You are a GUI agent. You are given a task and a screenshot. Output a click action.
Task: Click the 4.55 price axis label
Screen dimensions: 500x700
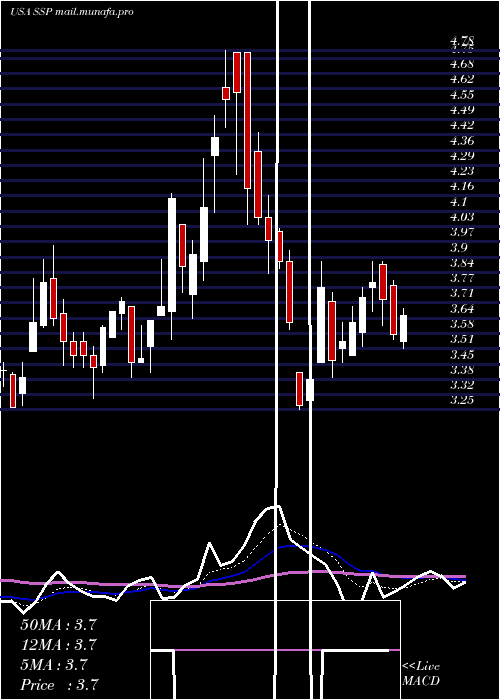(x=462, y=95)
